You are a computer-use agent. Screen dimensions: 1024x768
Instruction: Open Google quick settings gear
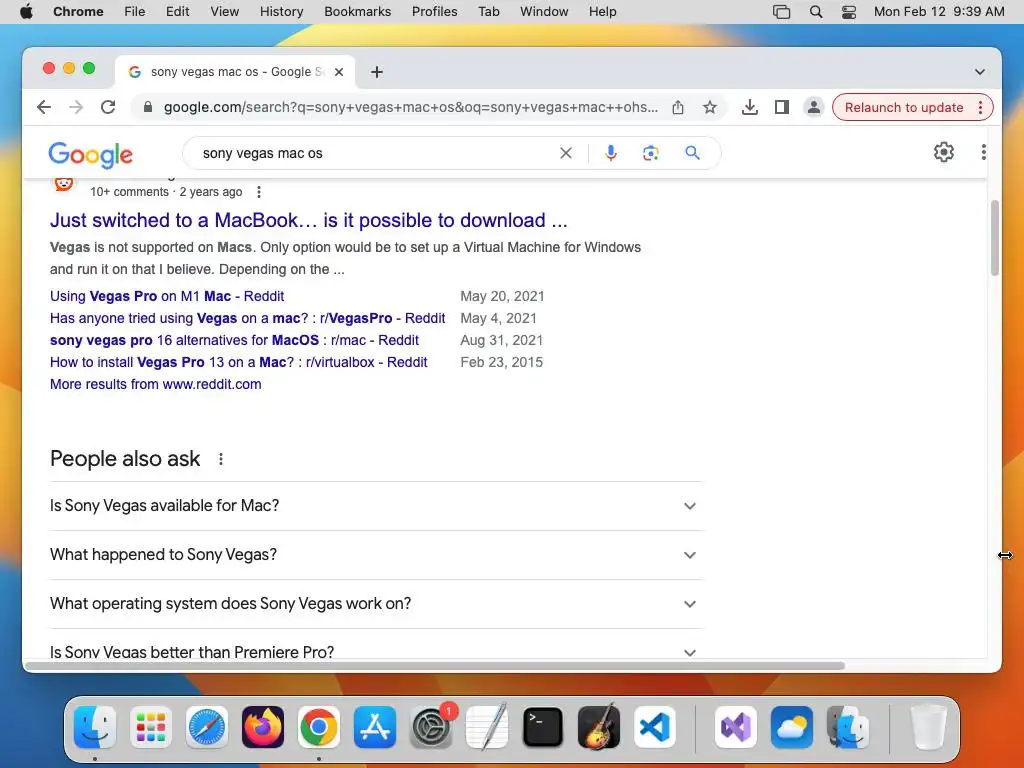tap(944, 152)
